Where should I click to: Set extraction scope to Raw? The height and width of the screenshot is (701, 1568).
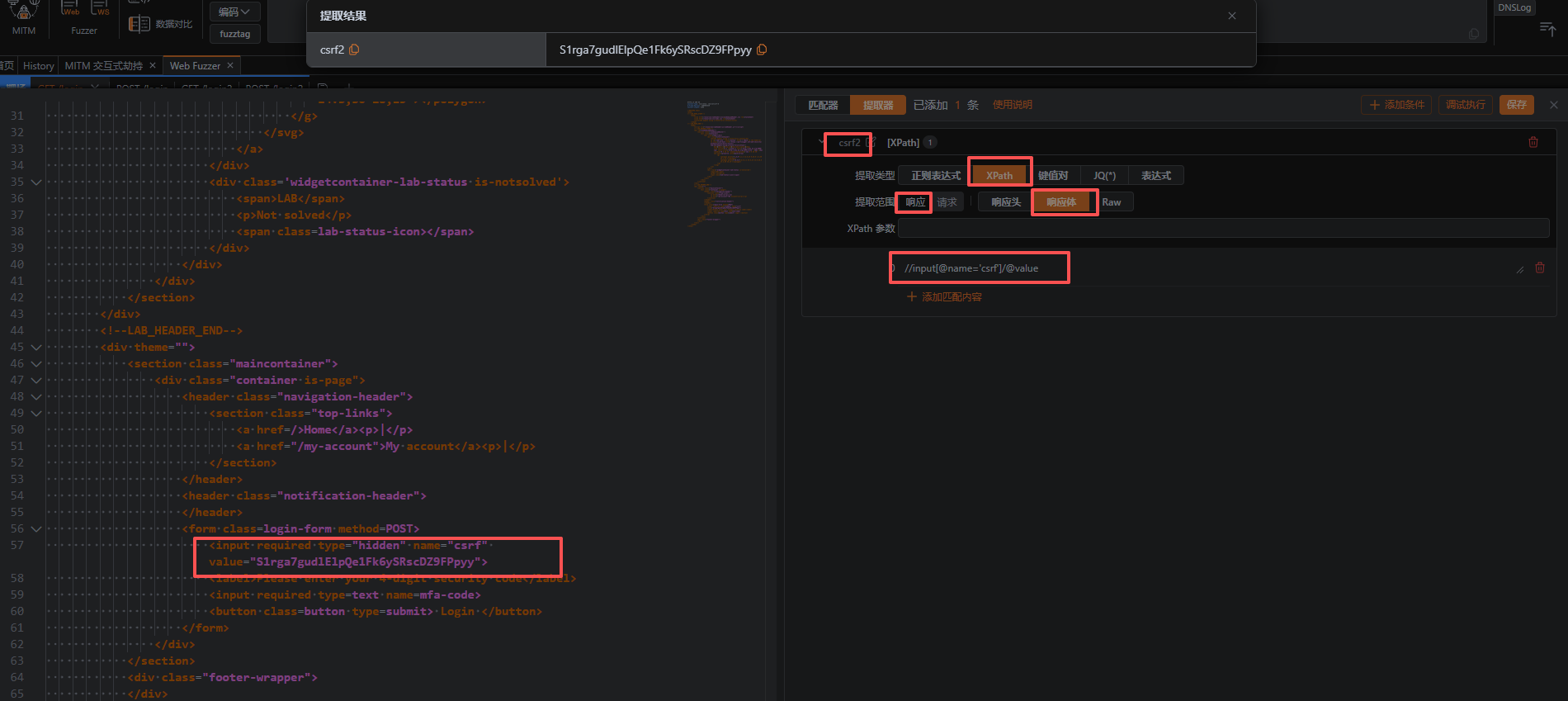pyautogui.click(x=1111, y=202)
